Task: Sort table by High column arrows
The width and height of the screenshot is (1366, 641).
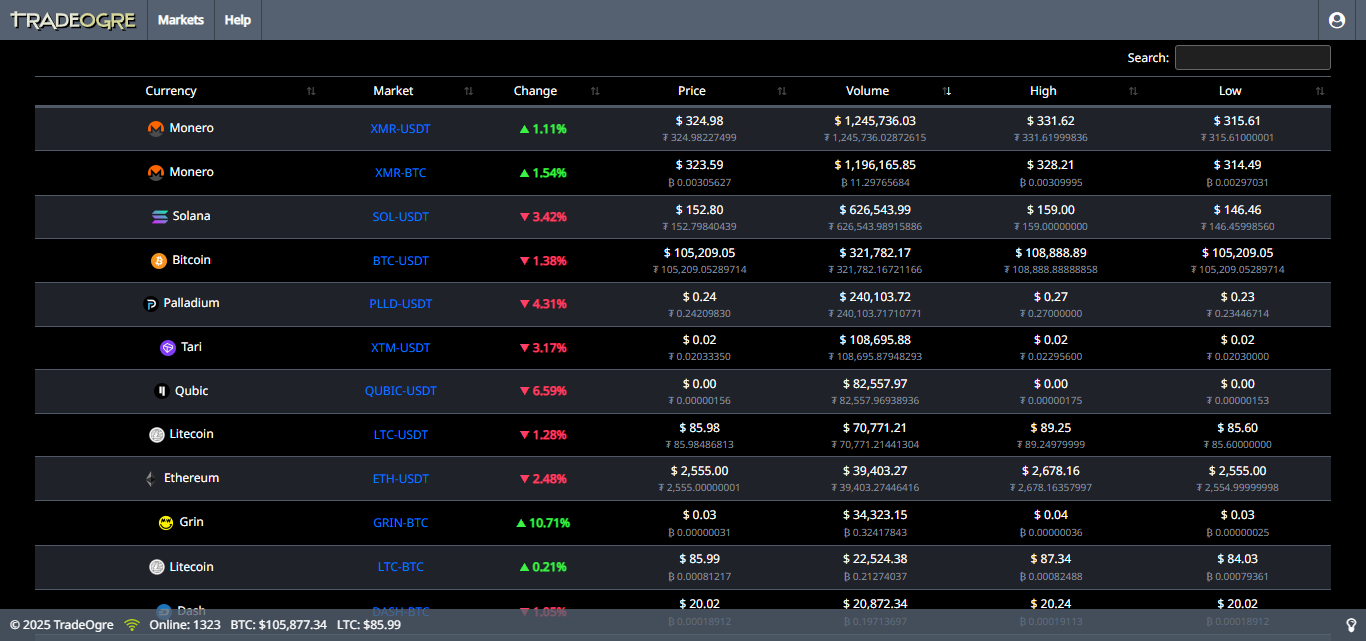Action: click(1133, 91)
